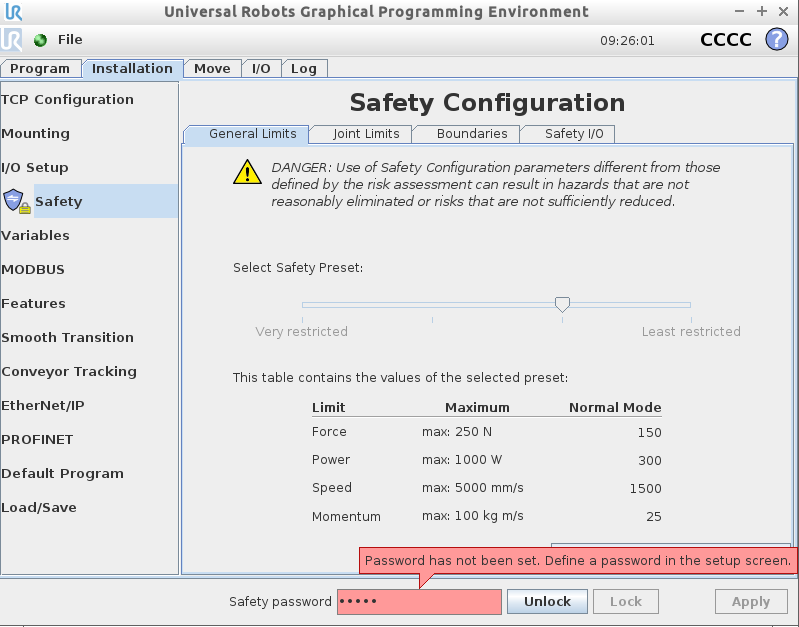The image size is (799, 627).
Task: Click the Safety shield lock icon
Action: click(16, 201)
